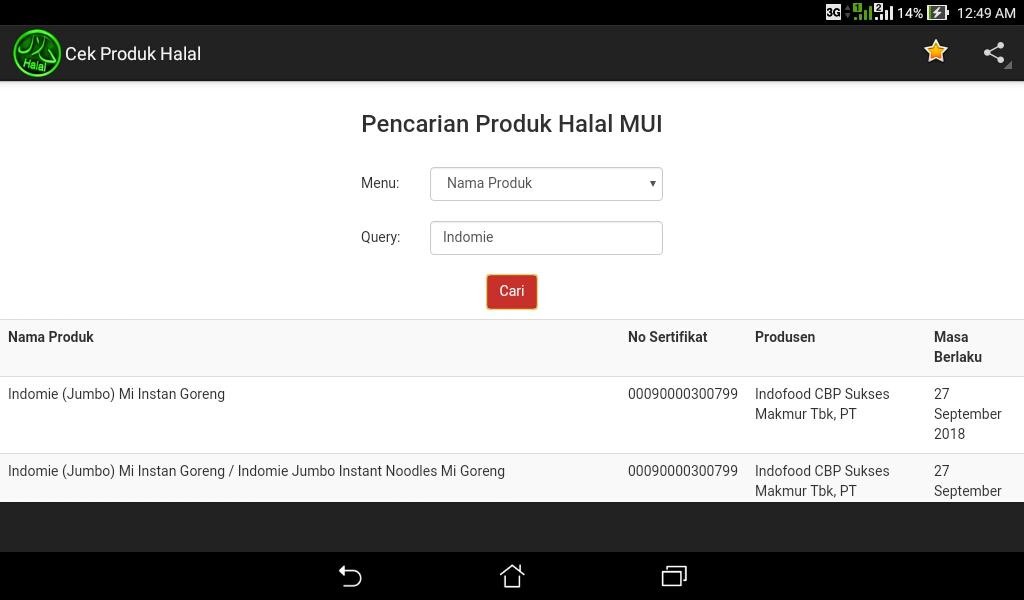Select the Nama Produk column header
The height and width of the screenshot is (600, 1024).
(51, 337)
